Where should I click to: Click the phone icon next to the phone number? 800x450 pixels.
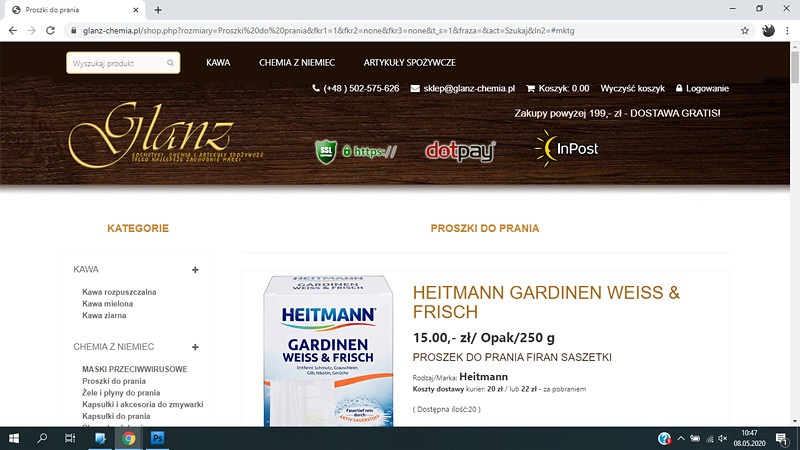(316, 88)
